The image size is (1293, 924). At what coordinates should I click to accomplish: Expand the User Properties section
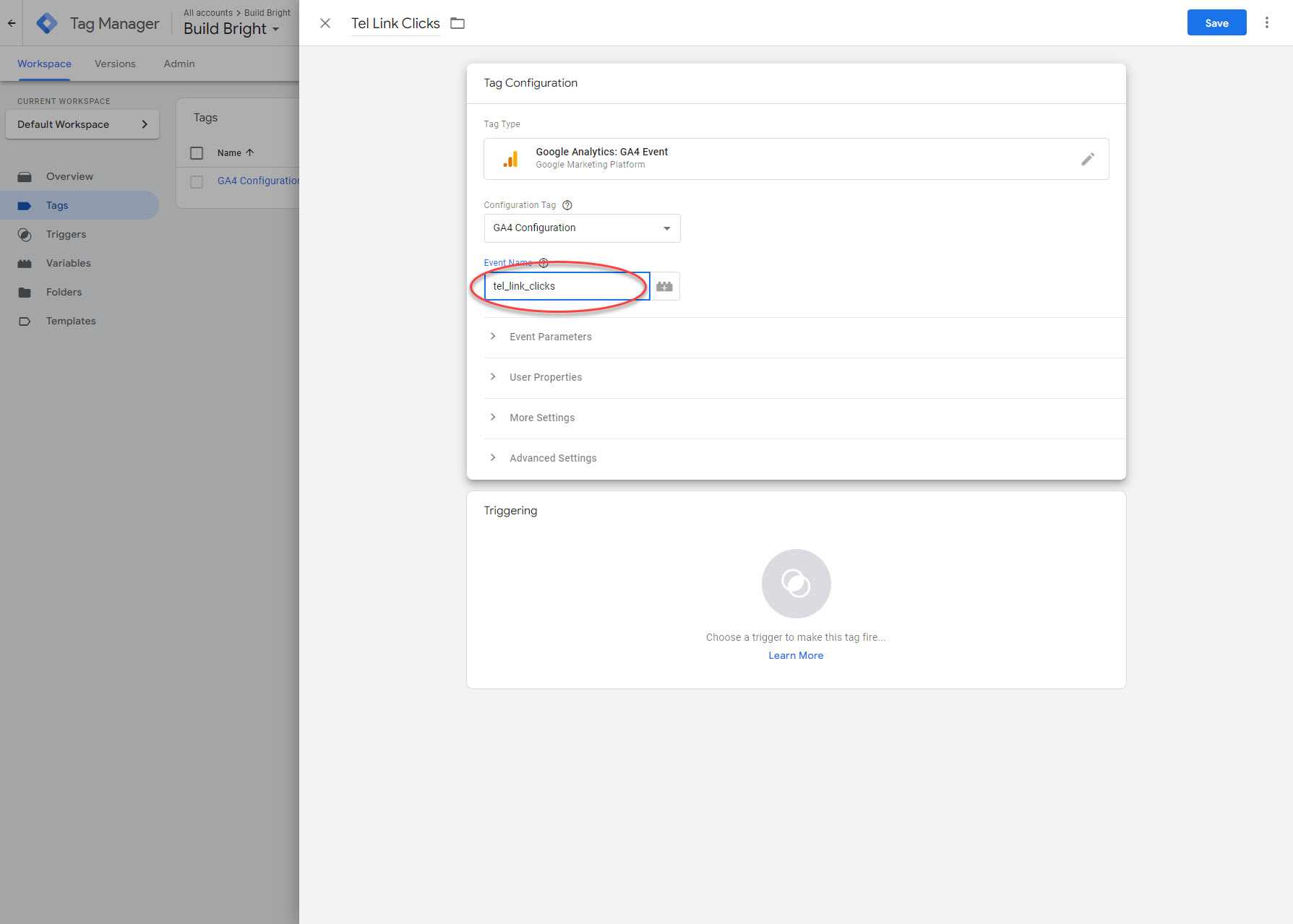coord(545,377)
